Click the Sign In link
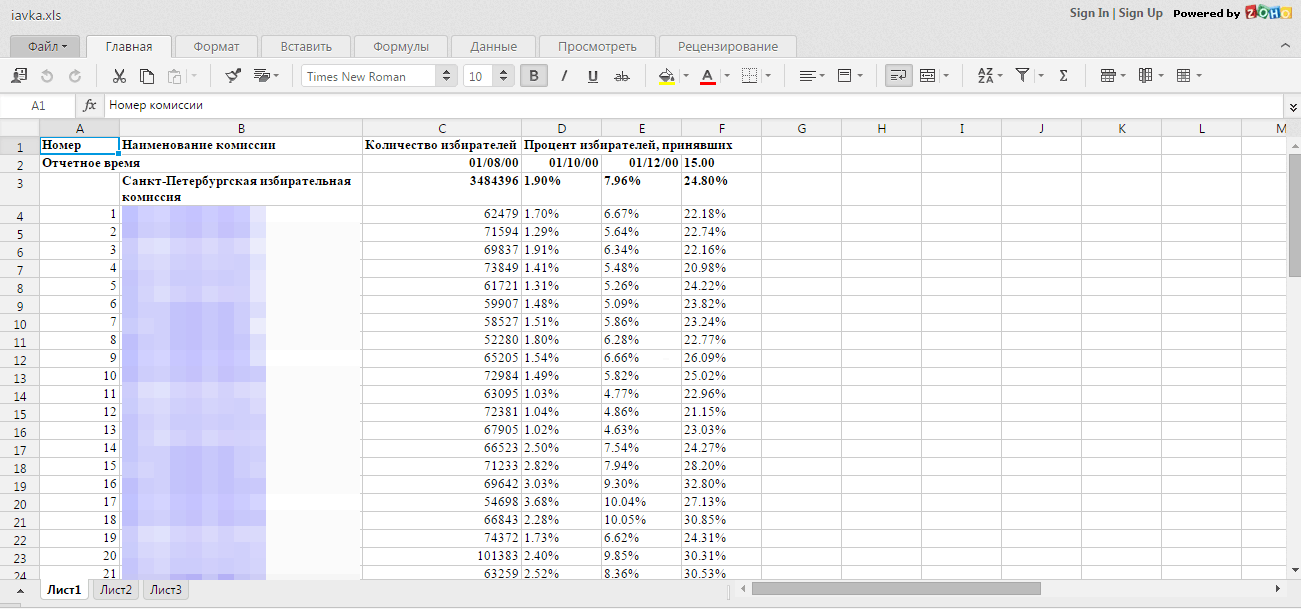 point(1089,13)
